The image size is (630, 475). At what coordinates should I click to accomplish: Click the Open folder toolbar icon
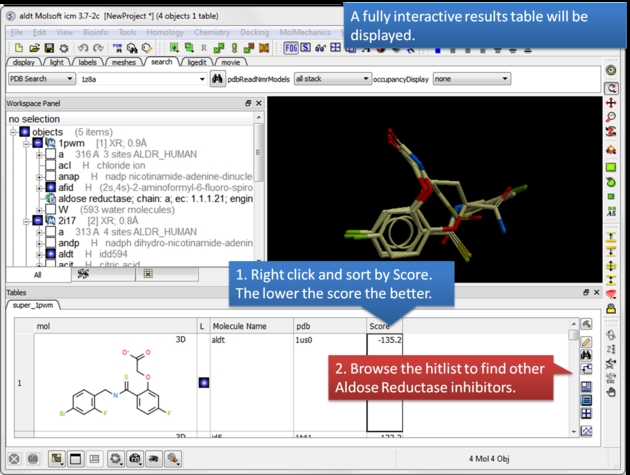pos(34,47)
